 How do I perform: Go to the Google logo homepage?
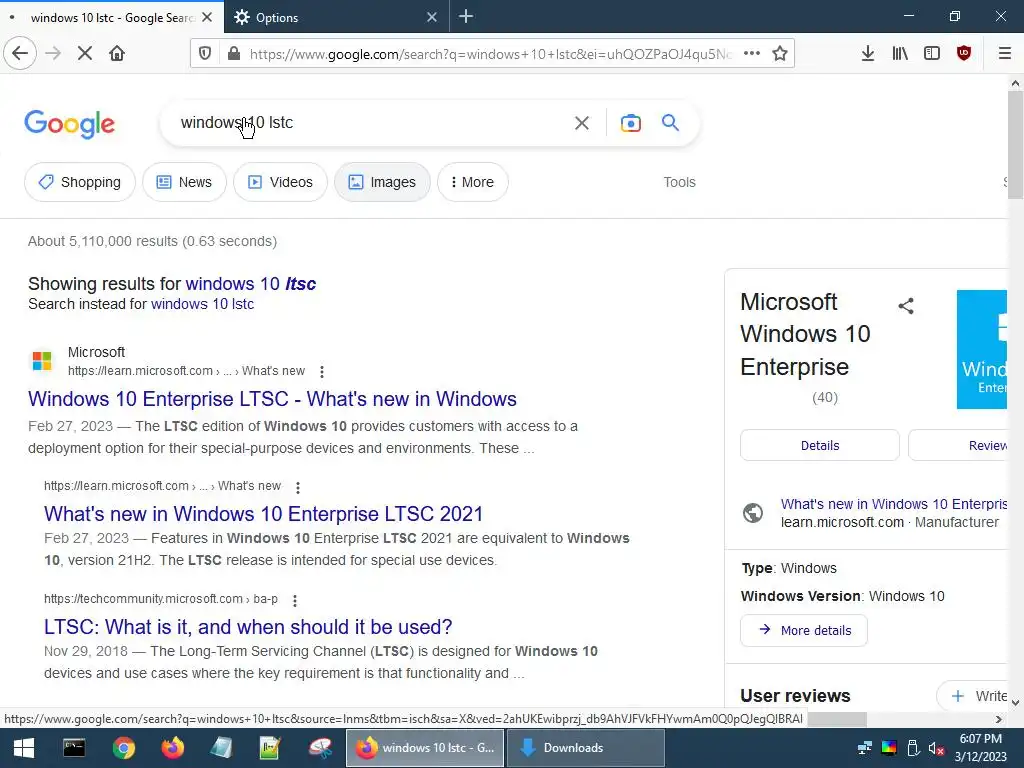click(69, 124)
